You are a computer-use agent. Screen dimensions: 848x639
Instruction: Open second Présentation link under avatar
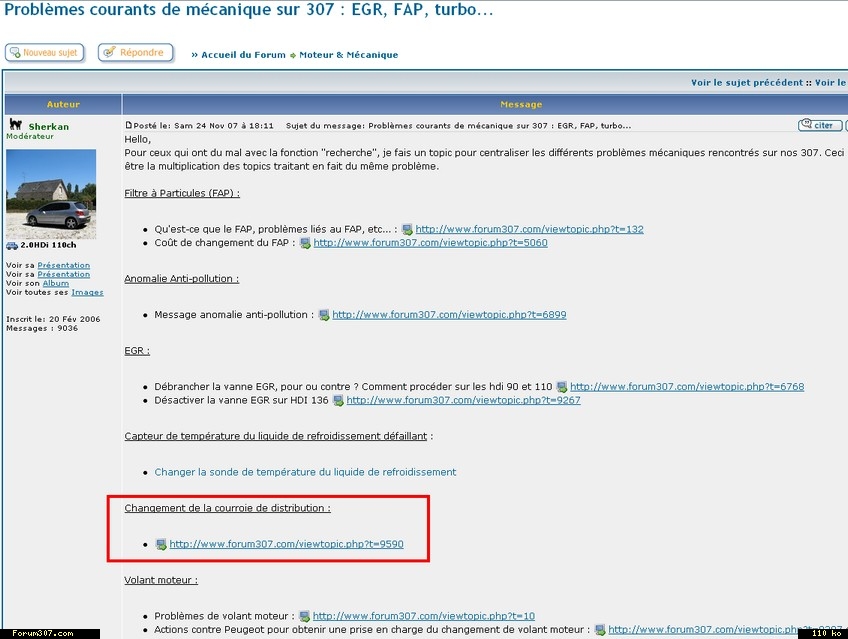[64, 274]
